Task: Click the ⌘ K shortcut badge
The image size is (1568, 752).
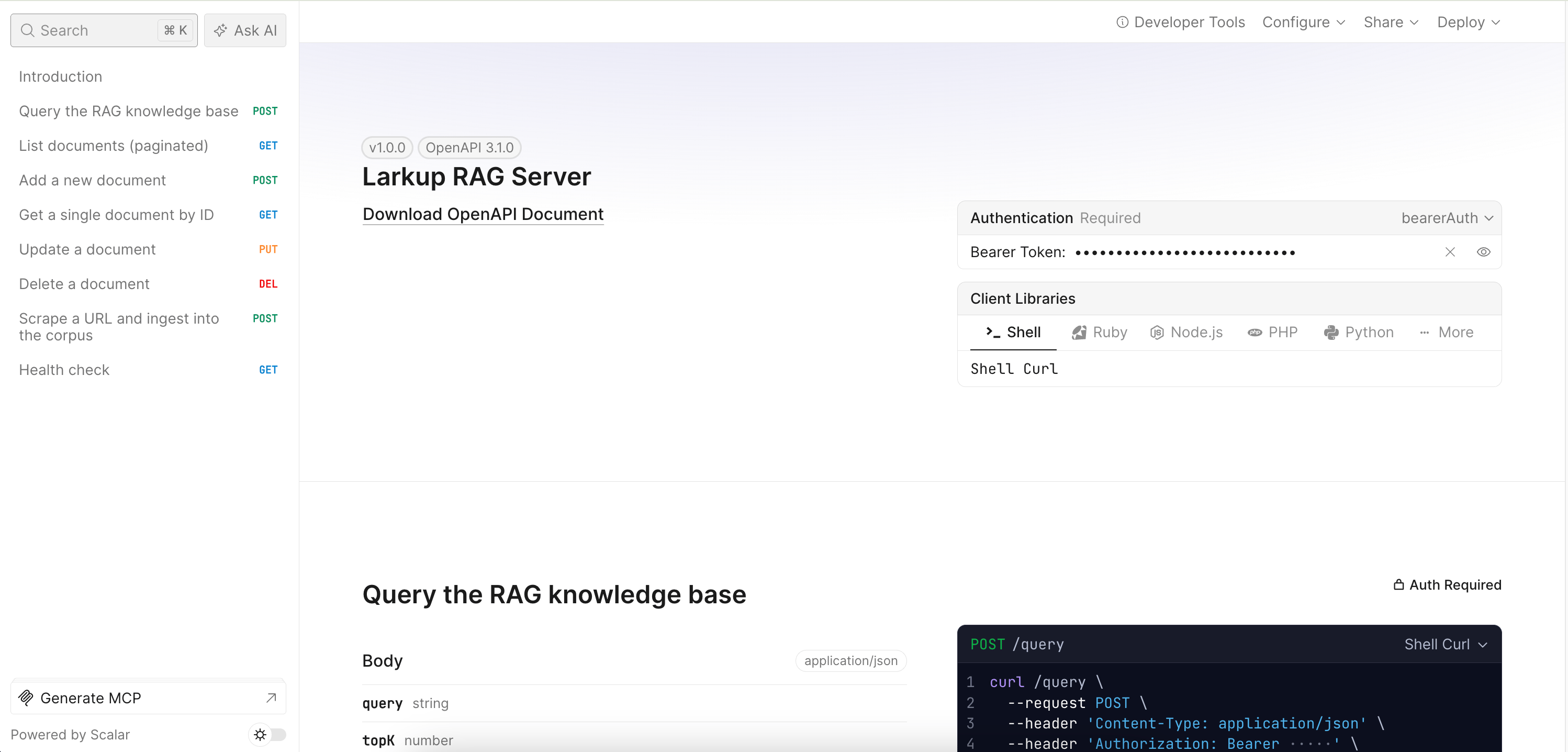Action: 176,30
